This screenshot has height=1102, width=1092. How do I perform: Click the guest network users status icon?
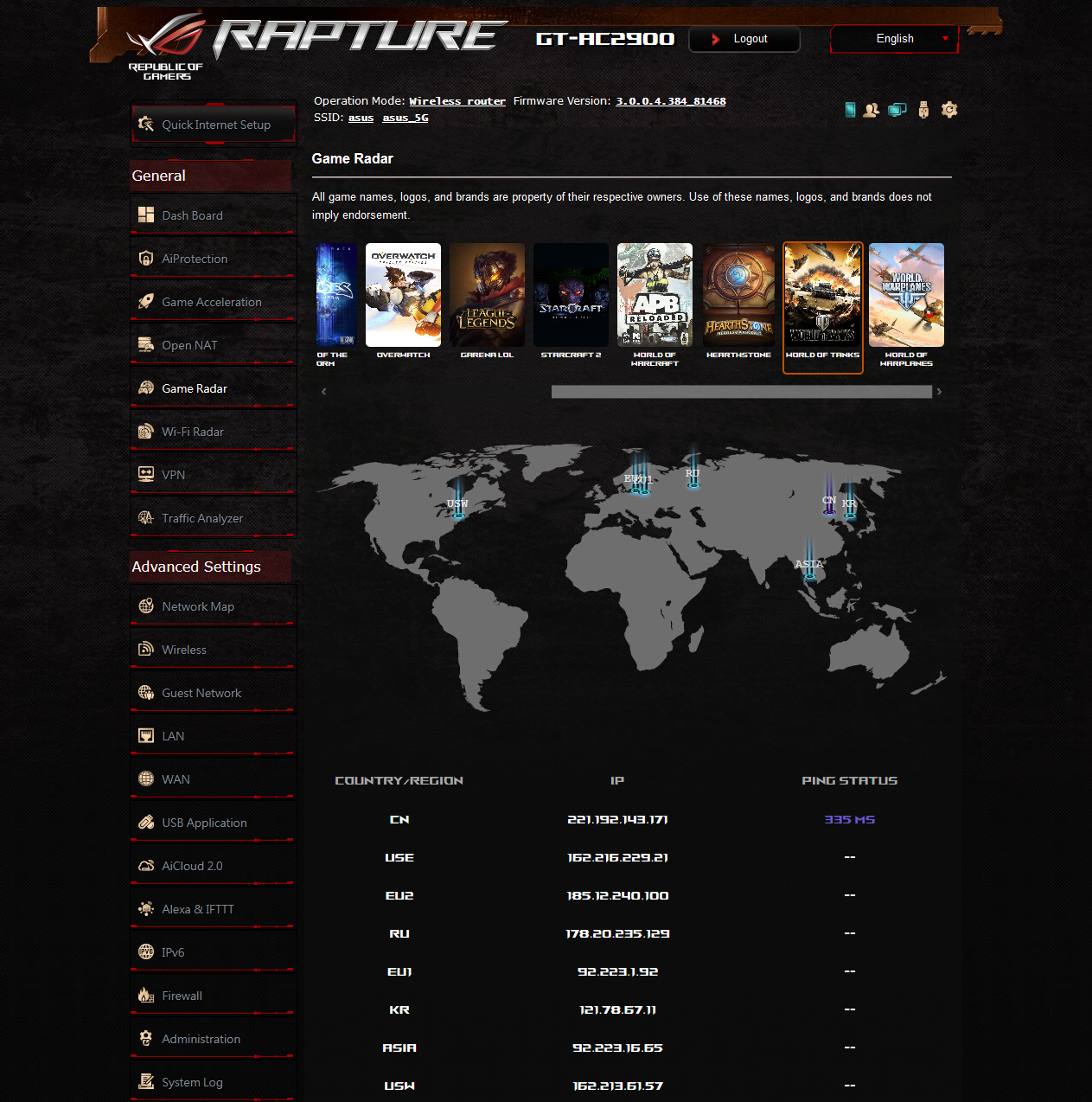871,110
